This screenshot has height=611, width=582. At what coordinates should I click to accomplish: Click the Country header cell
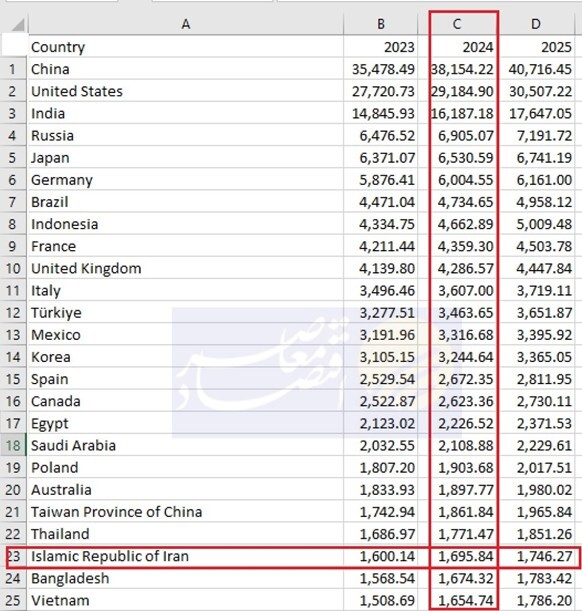(x=186, y=47)
